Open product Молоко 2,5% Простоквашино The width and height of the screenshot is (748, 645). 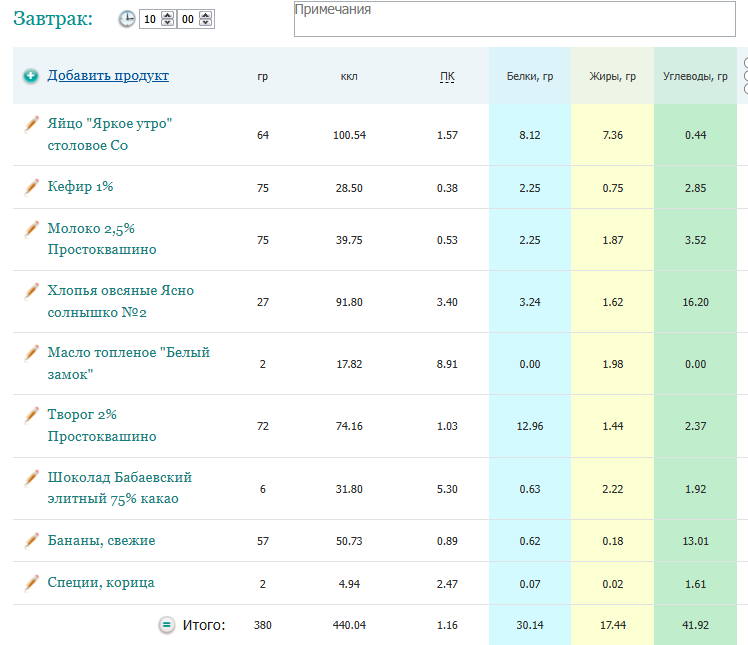(102, 239)
